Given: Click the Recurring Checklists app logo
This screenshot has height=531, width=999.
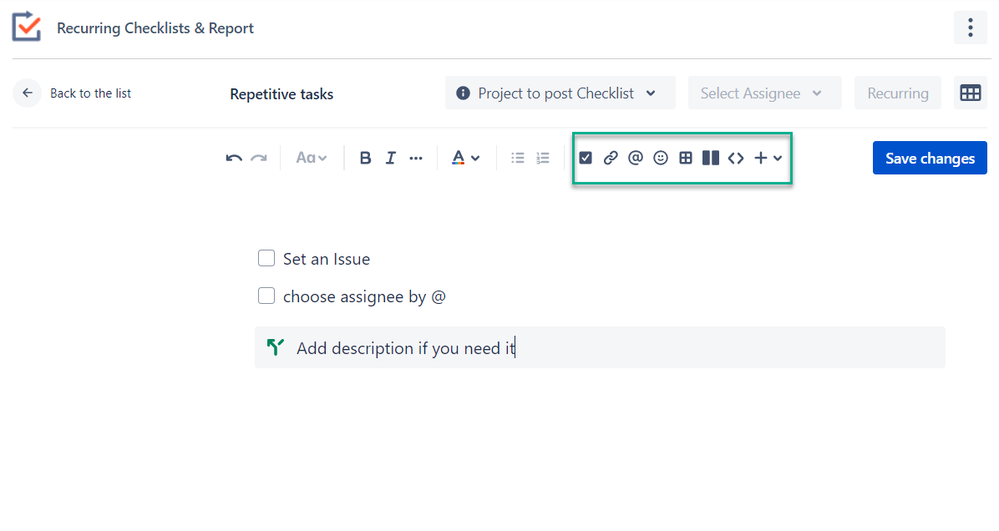Looking at the screenshot, I should pos(26,27).
